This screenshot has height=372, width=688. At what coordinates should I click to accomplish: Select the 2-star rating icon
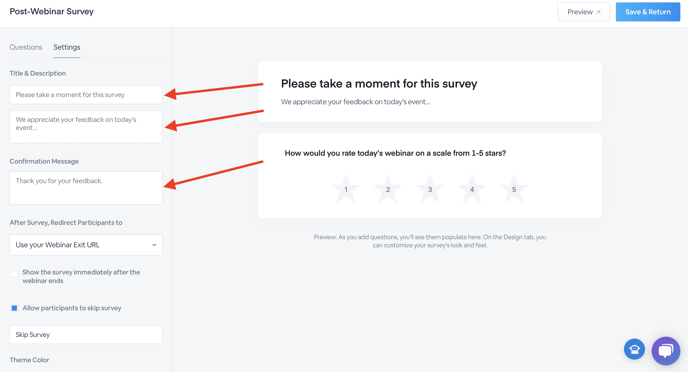[388, 189]
